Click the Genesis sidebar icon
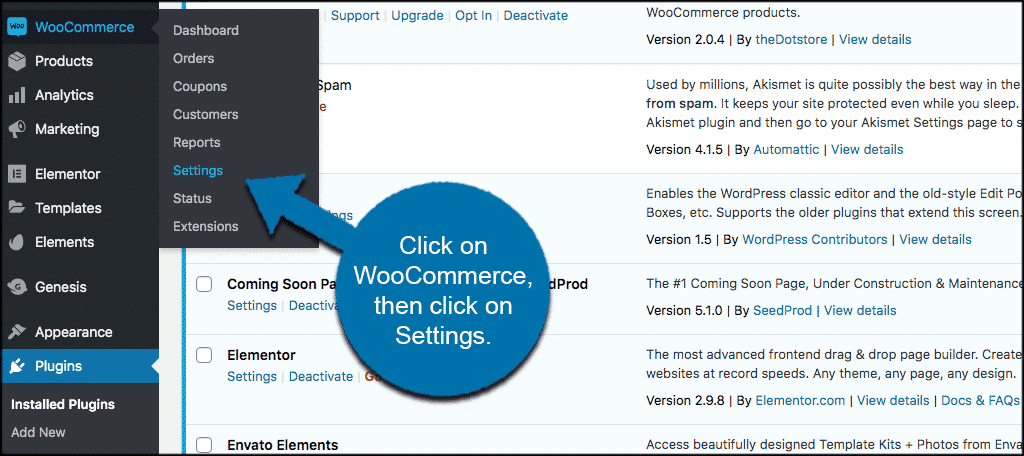Image resolution: width=1024 pixels, height=456 pixels. point(17,287)
